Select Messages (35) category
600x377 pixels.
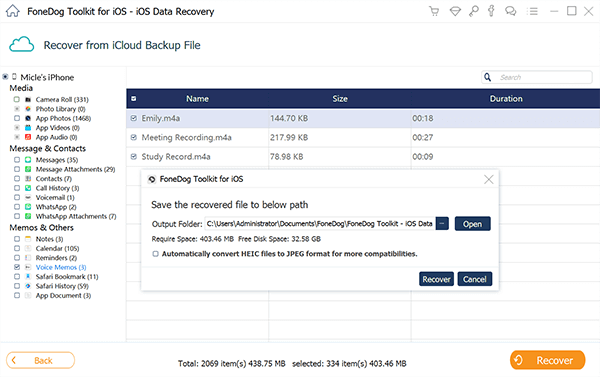[x=57, y=160]
